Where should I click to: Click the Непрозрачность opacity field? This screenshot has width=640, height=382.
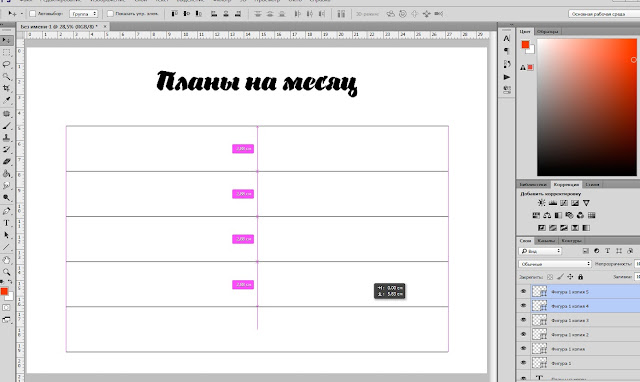637,264
